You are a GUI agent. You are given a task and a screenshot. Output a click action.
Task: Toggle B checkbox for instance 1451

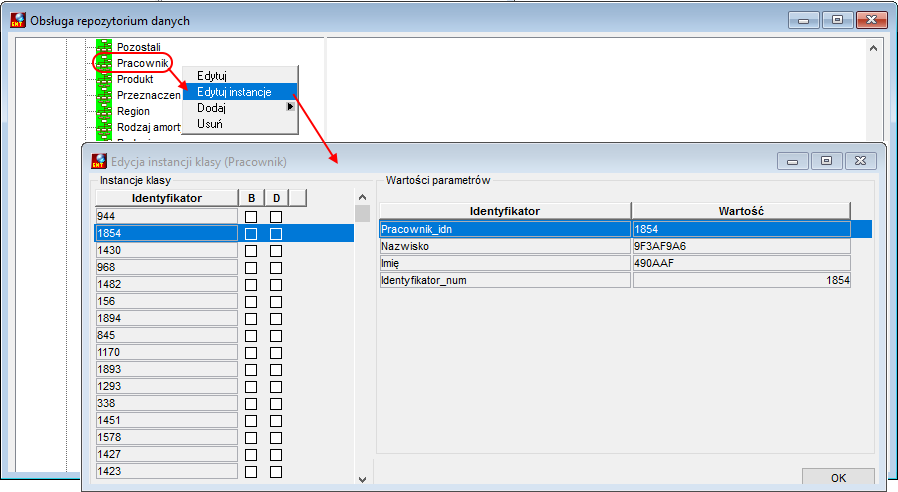coord(251,421)
